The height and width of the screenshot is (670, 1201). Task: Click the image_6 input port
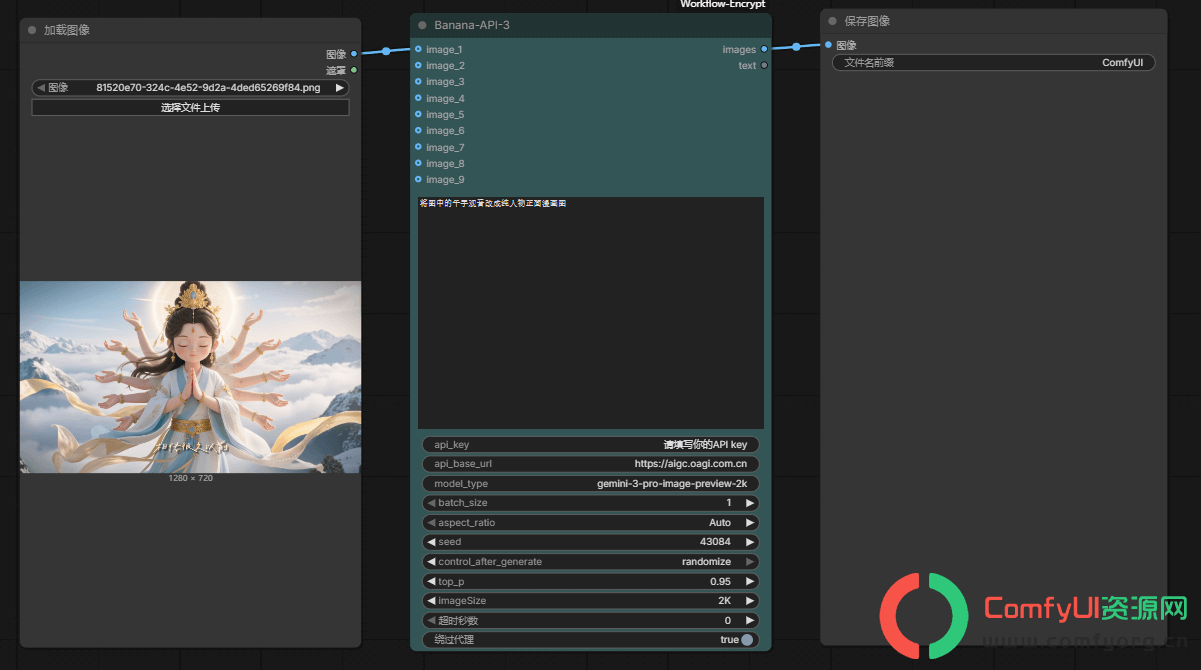click(418, 130)
